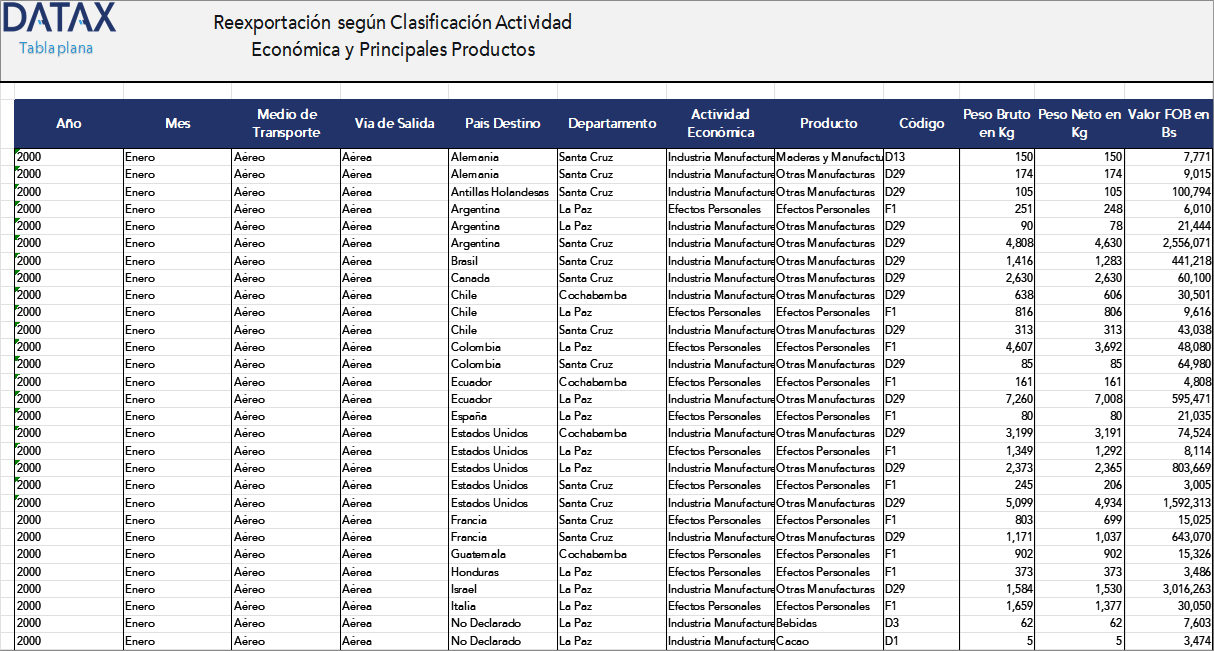Select the Año column header
Image resolution: width=1214 pixels, height=651 pixels.
point(68,123)
